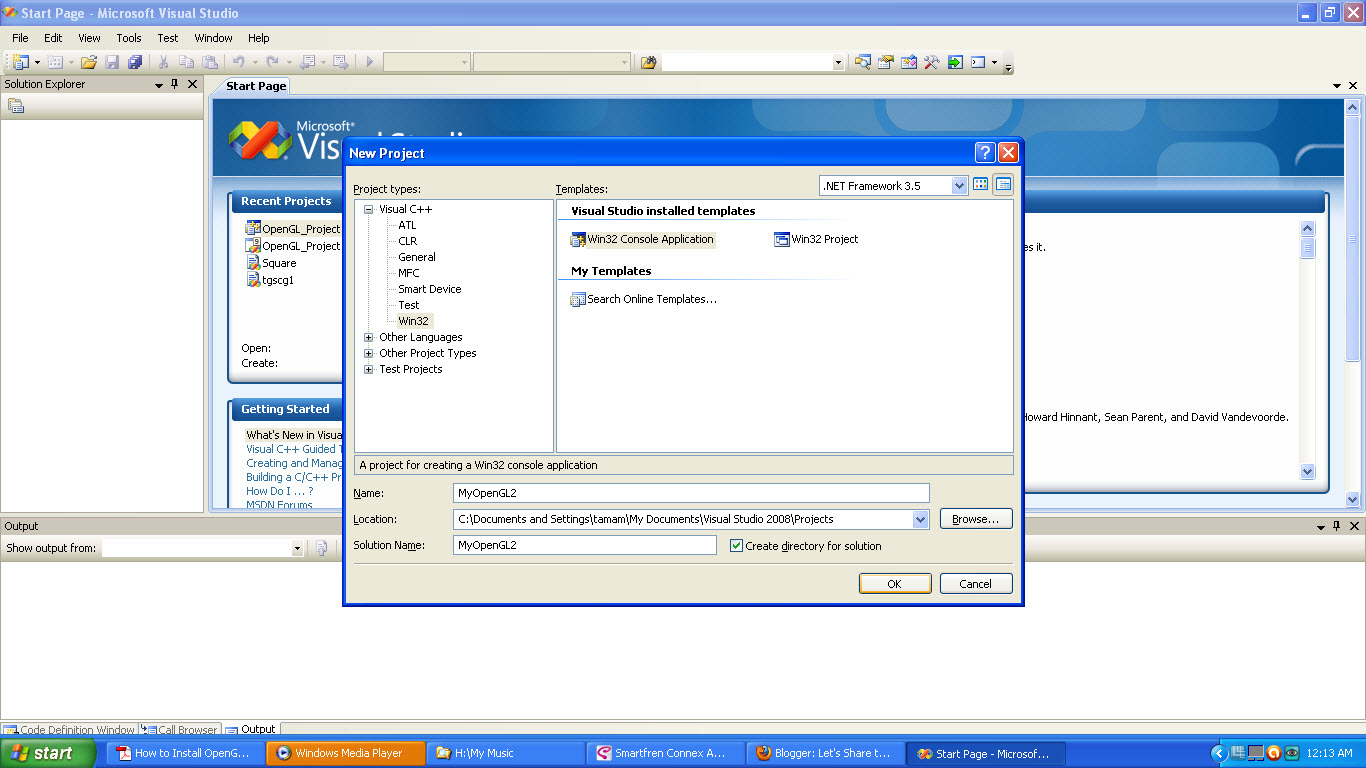The height and width of the screenshot is (768, 1366).
Task: Click the Paste clipboard toolbar icon
Action: [x=210, y=62]
